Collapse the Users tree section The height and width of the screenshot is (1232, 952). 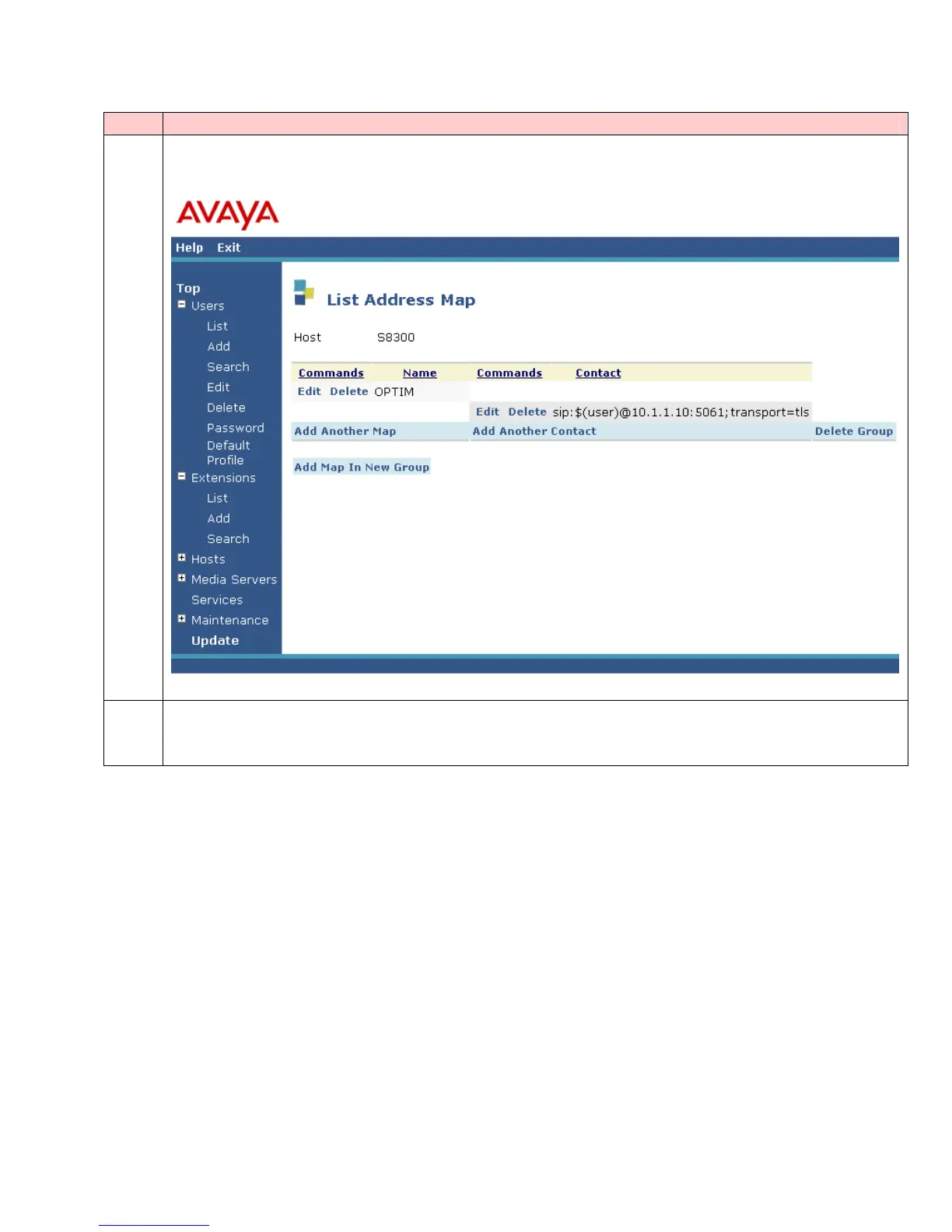point(181,305)
